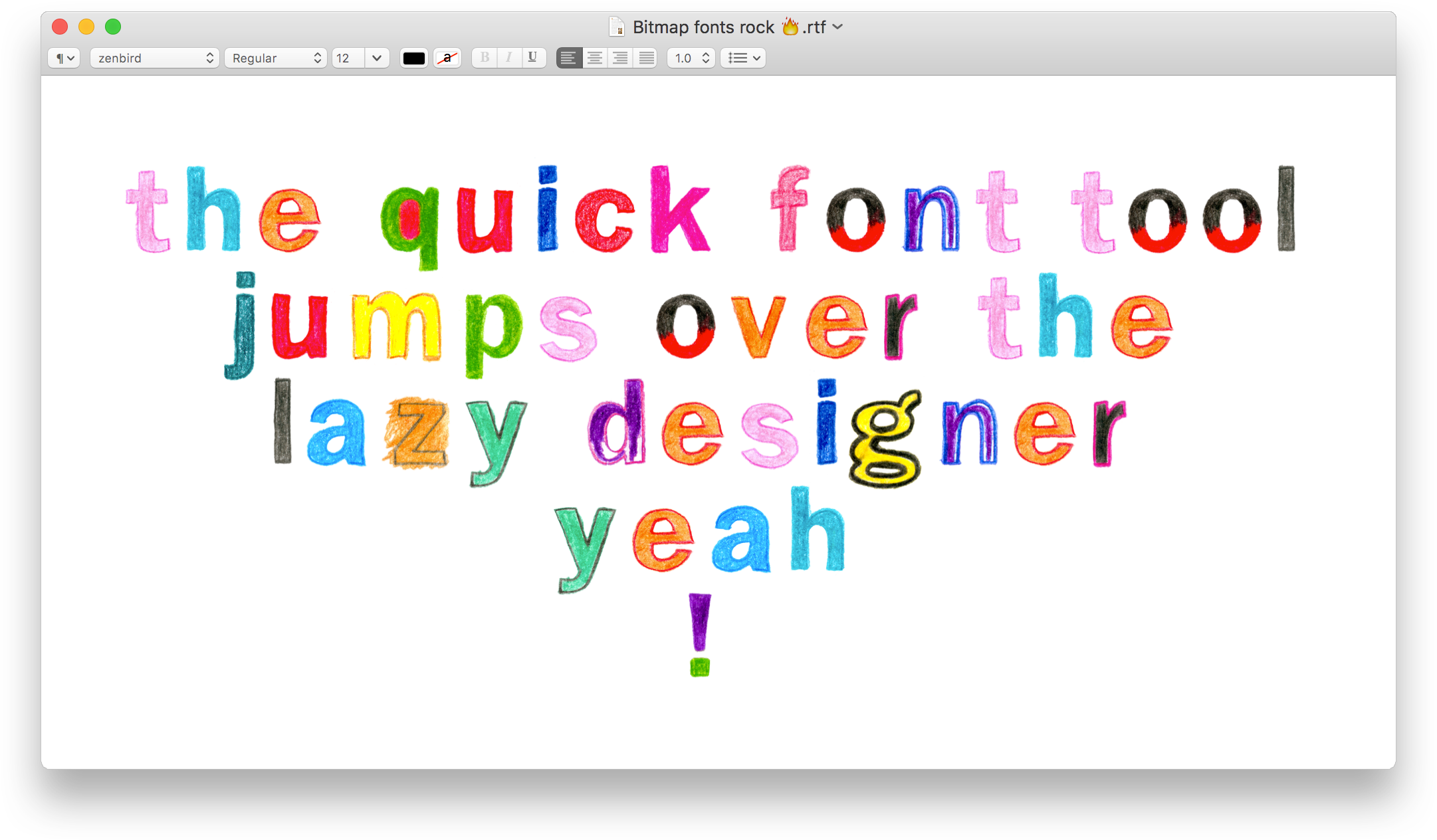Click the document proxy icon in the titlebar
1437x840 pixels.
pyautogui.click(x=617, y=27)
